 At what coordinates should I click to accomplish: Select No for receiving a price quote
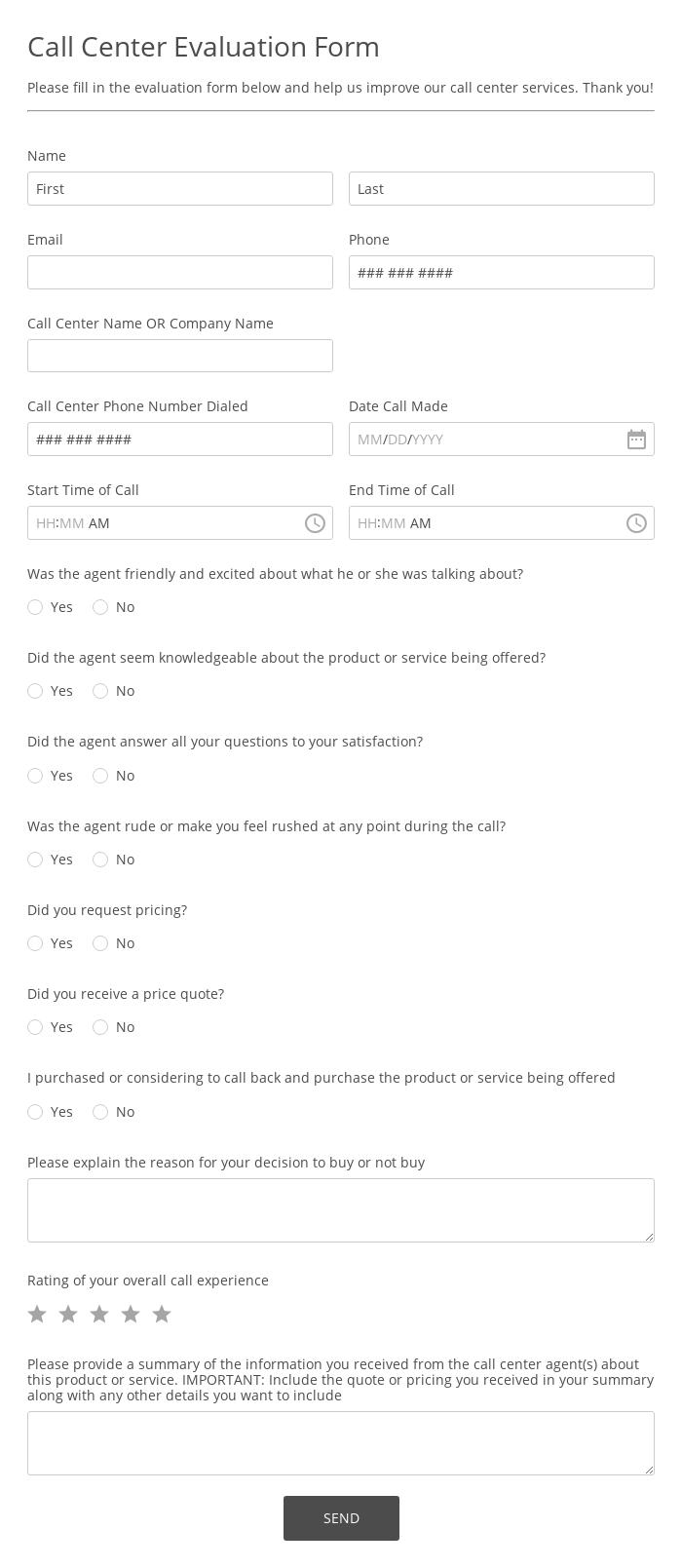point(100,1027)
